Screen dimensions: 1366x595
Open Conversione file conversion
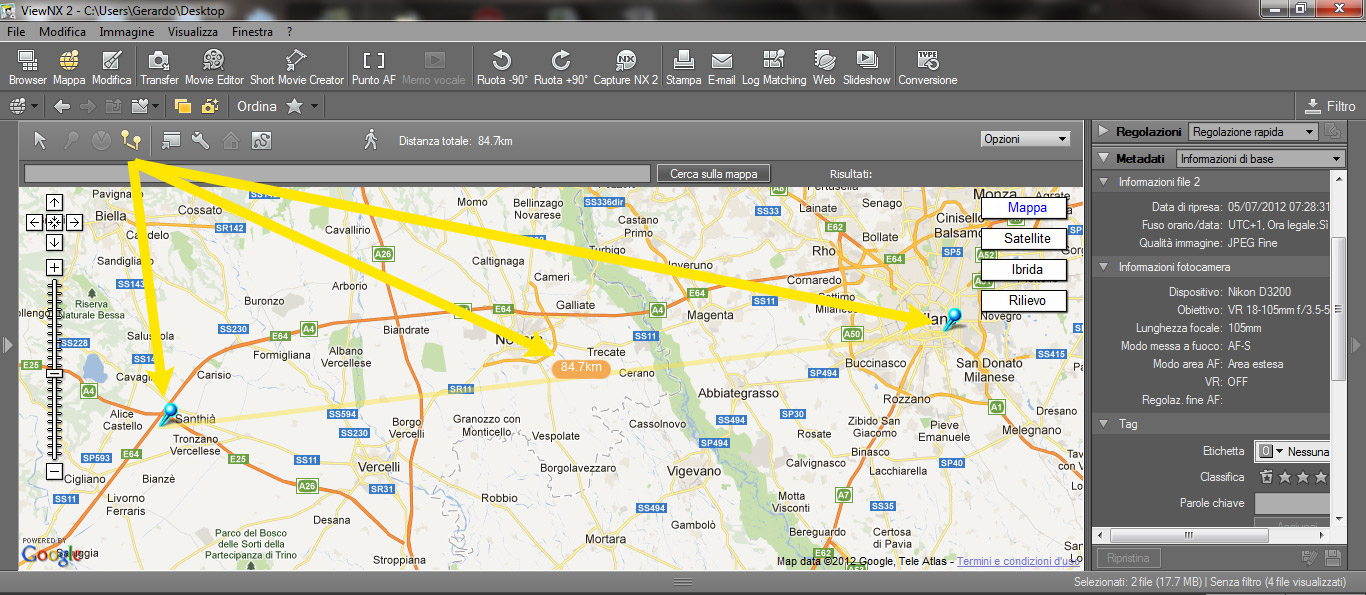927,67
